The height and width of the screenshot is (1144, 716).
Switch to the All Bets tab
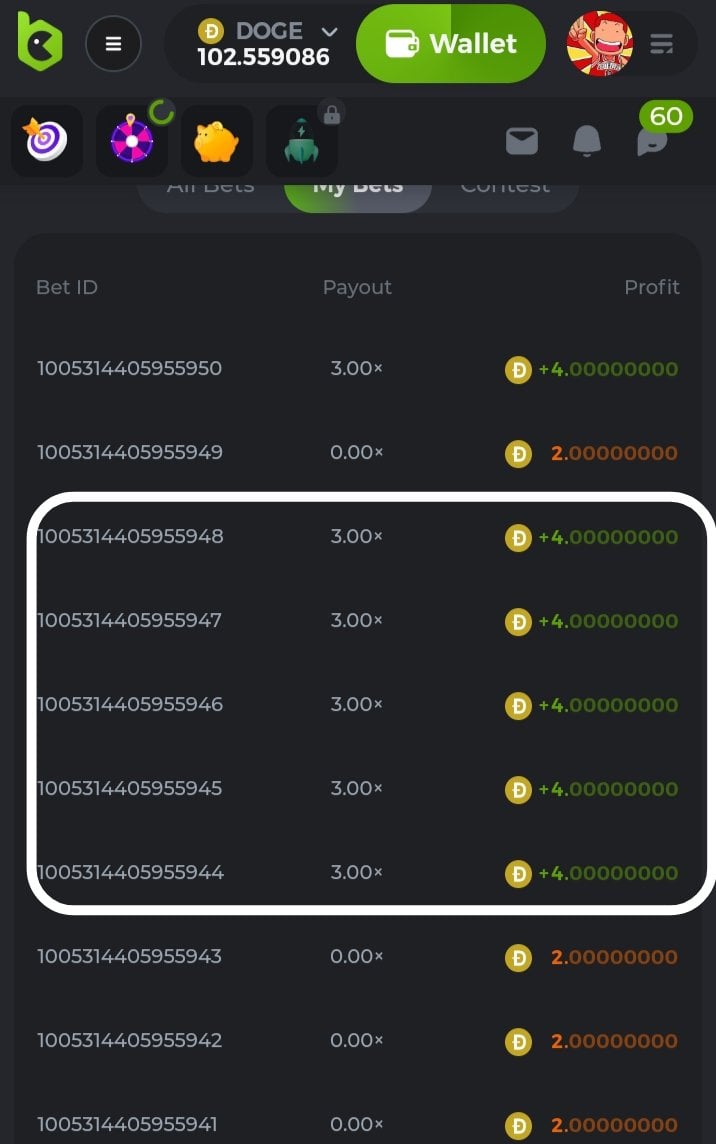point(210,187)
